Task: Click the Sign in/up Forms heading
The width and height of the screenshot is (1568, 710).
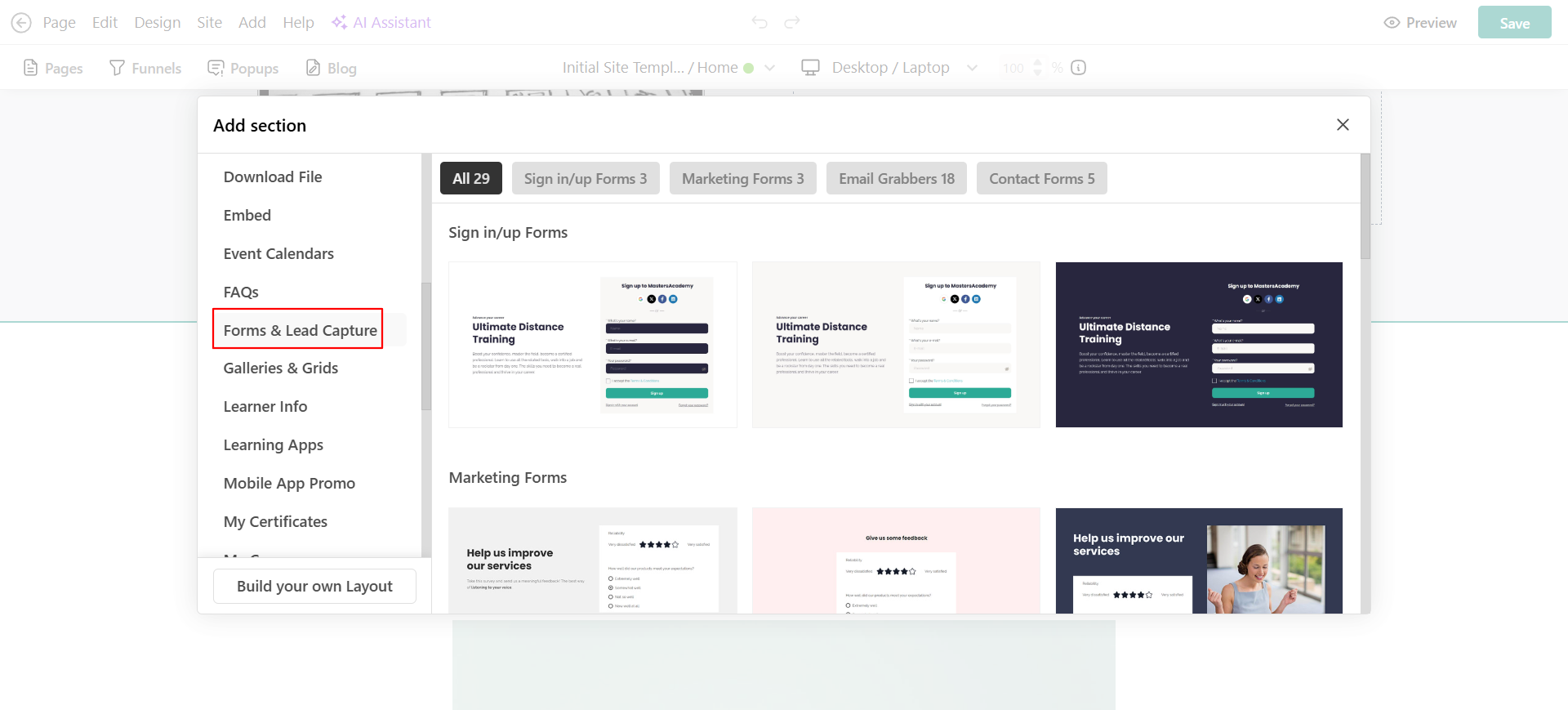Action: pyautogui.click(x=508, y=233)
